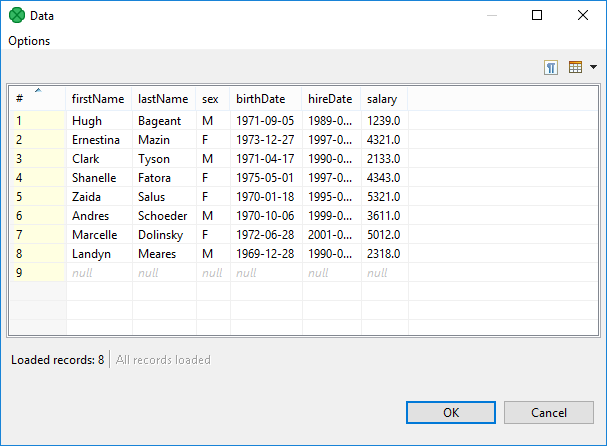Click the Data dialog application icon
Screen dimensions: 607x446
pos(15,15)
